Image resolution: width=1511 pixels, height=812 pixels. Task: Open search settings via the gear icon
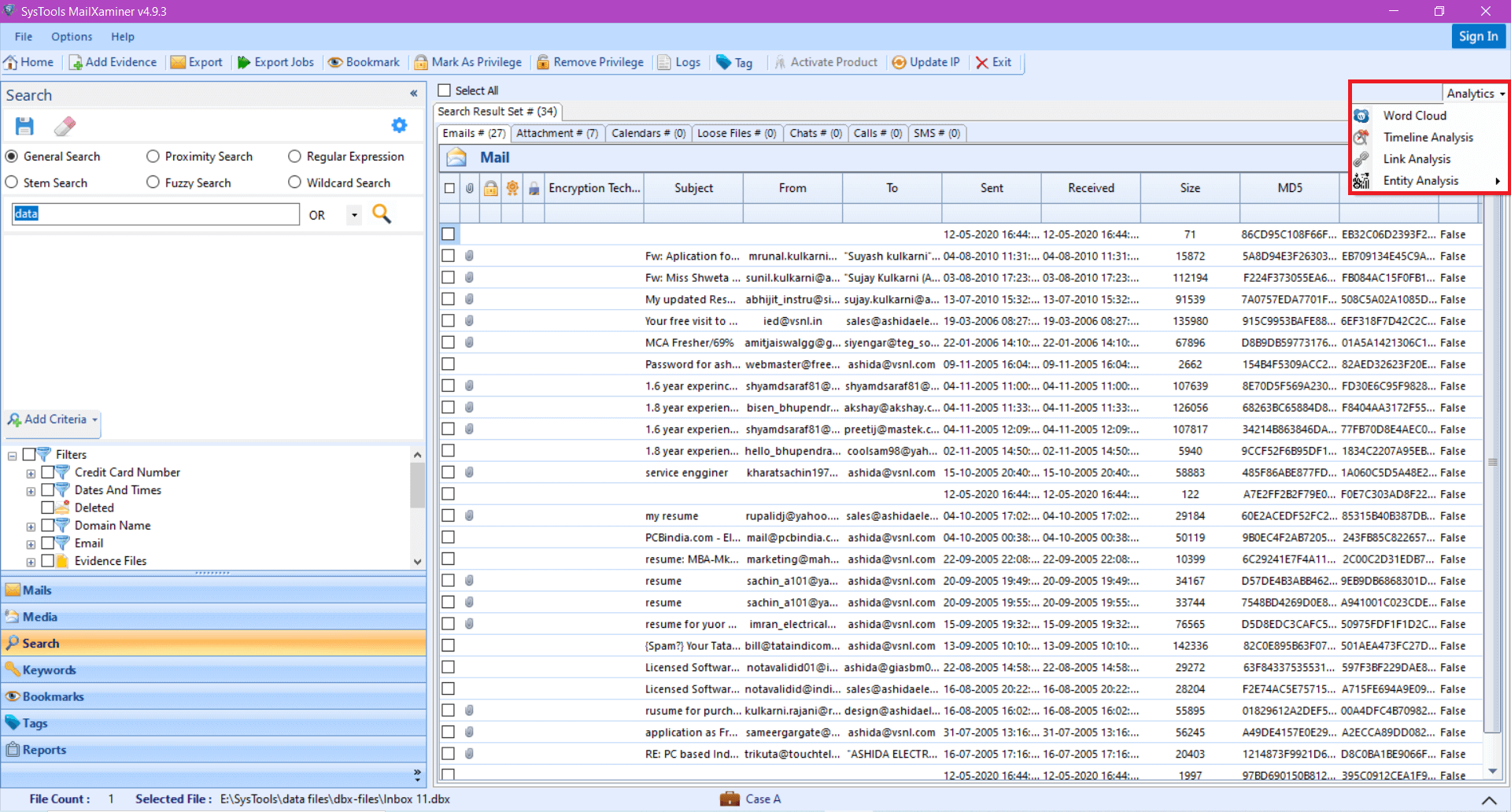click(399, 125)
